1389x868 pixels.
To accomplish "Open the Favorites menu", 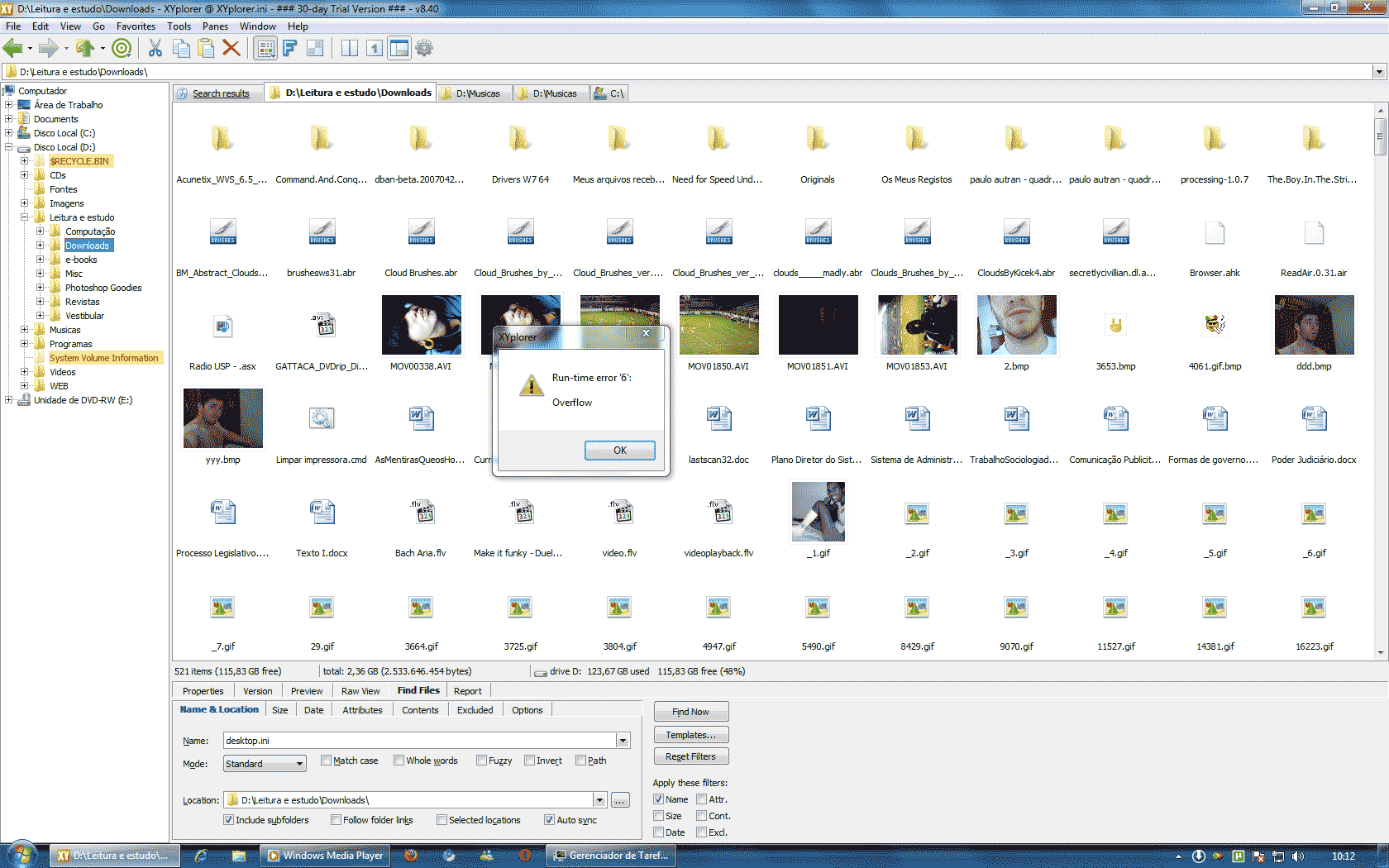I will 136,26.
